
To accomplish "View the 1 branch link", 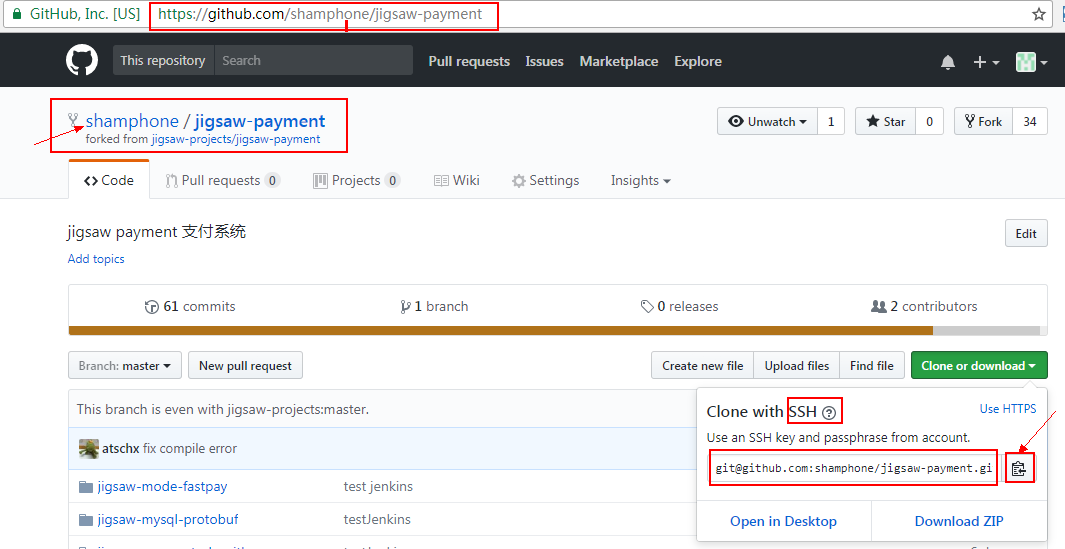I will tap(434, 306).
